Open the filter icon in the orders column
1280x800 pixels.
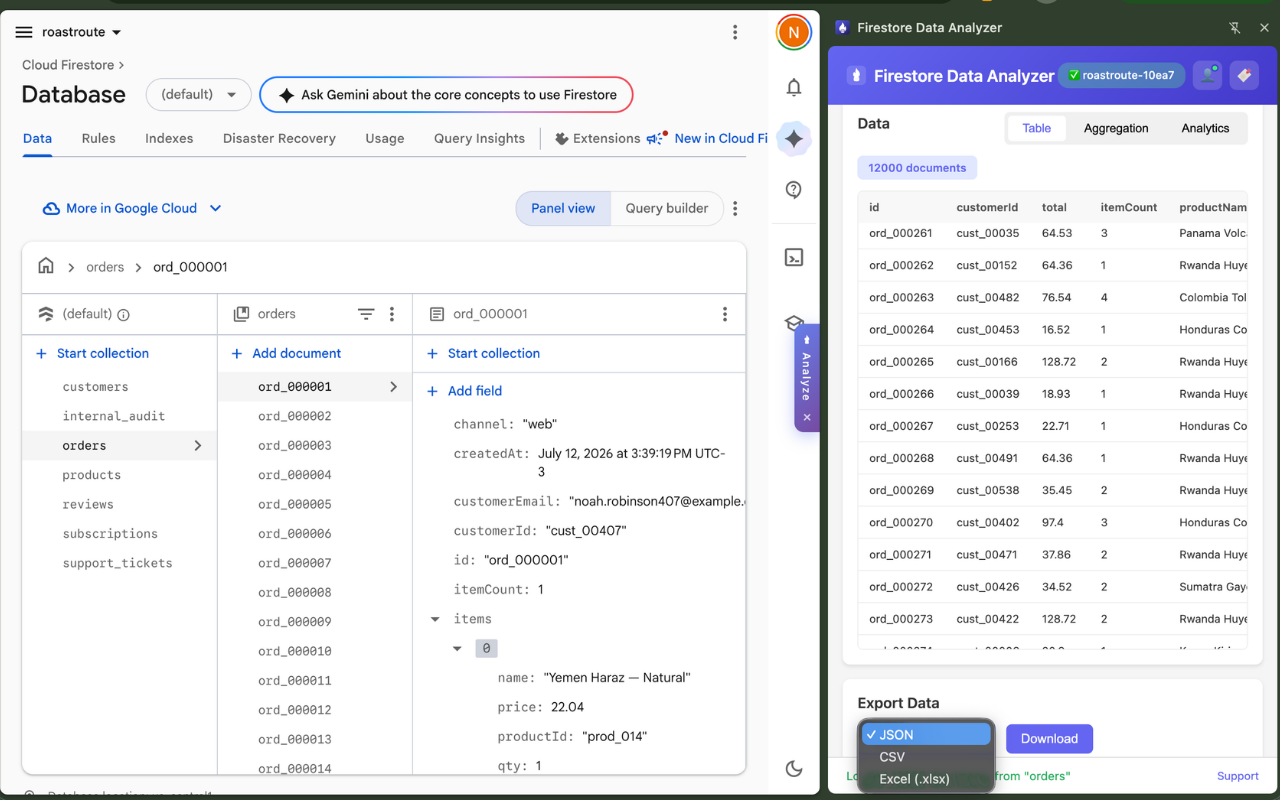[x=366, y=314]
